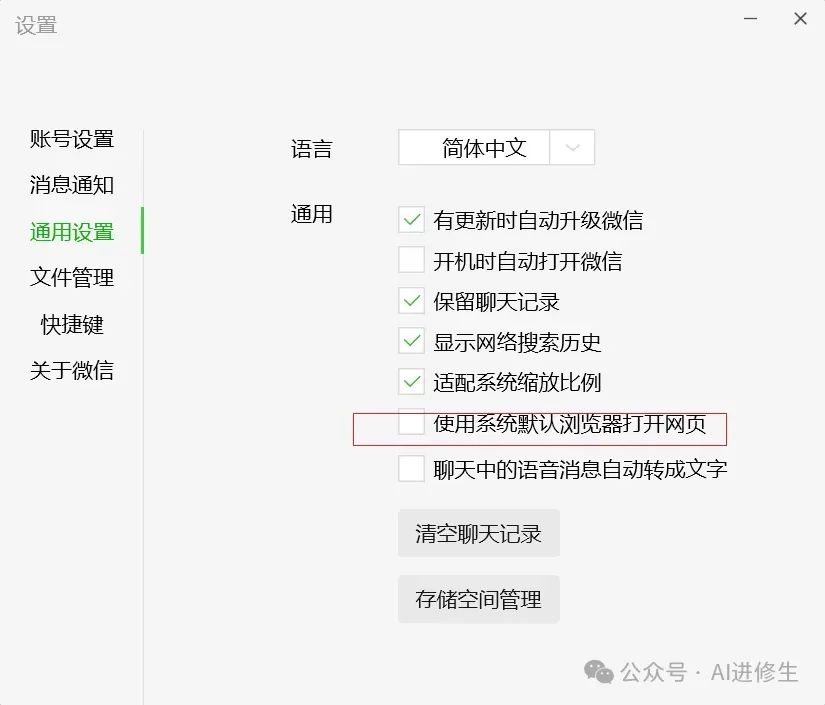
Task: Toggle 显示网络搜索历史 checkbox
Action: pyautogui.click(x=411, y=342)
